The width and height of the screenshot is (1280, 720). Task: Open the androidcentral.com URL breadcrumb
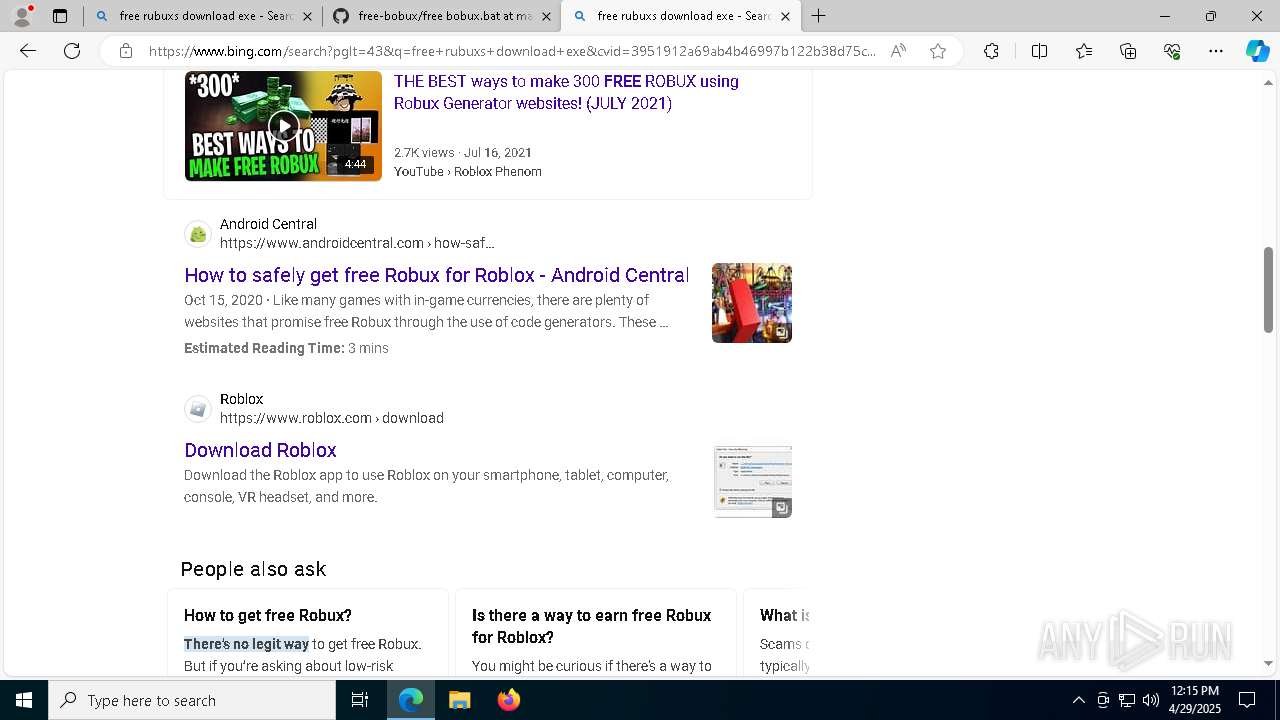pyautogui.click(x=357, y=243)
